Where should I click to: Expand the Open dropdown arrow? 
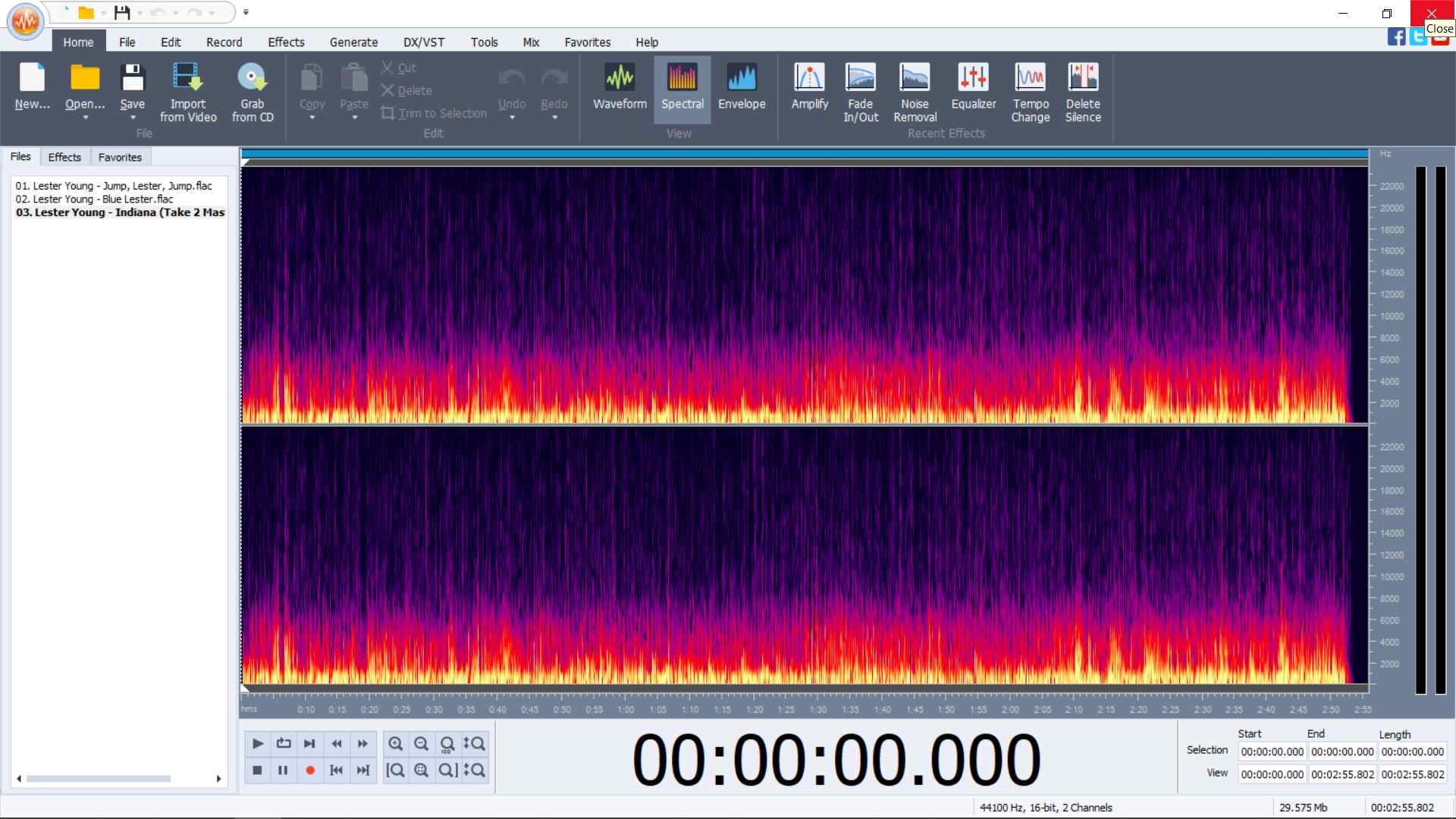[x=85, y=118]
